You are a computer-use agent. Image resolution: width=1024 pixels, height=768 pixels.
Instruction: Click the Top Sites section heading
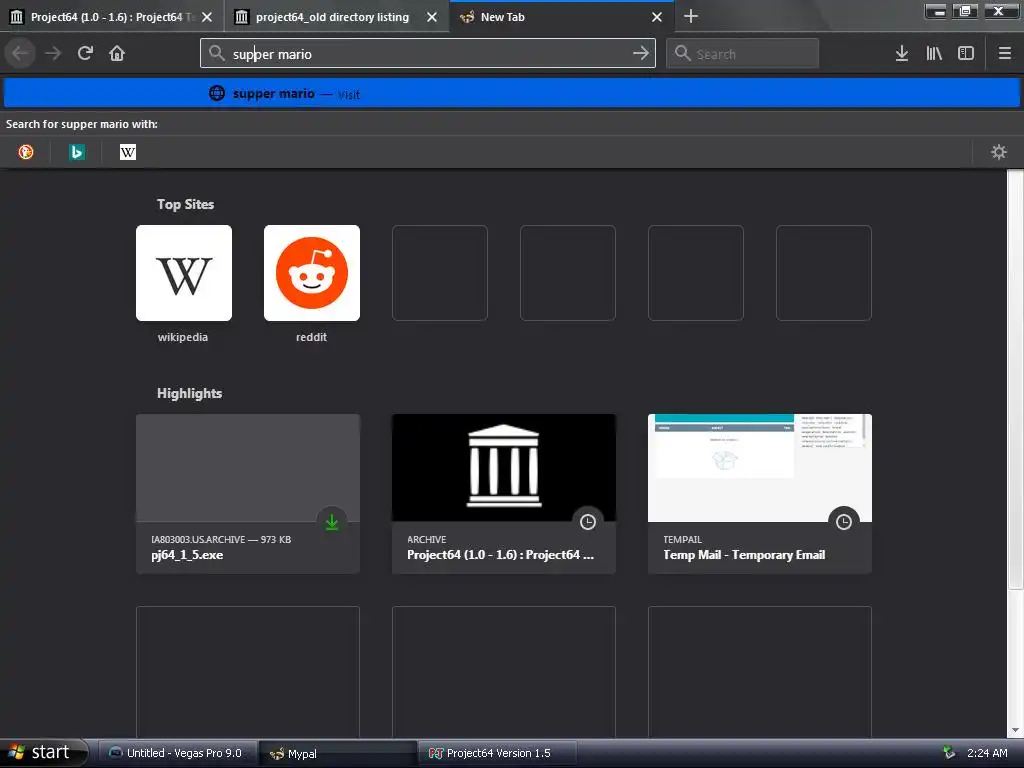[x=185, y=204]
